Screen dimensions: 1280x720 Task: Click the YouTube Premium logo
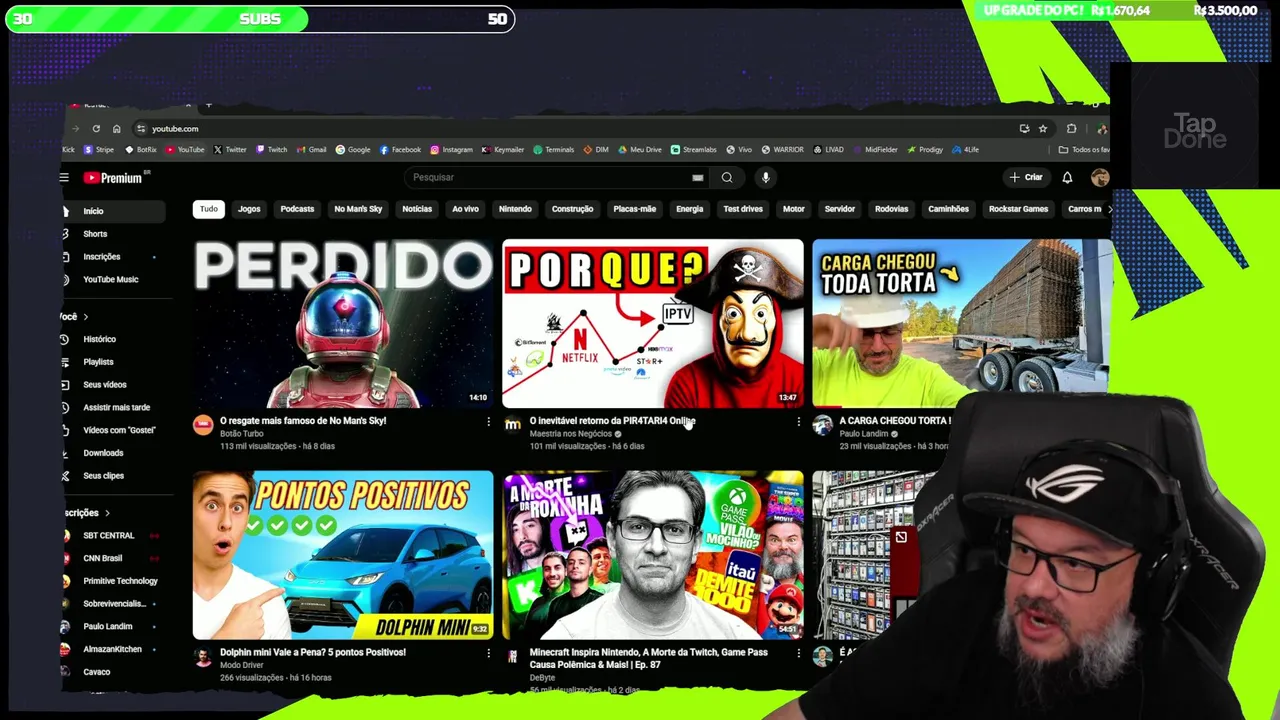pyautogui.click(x=116, y=178)
